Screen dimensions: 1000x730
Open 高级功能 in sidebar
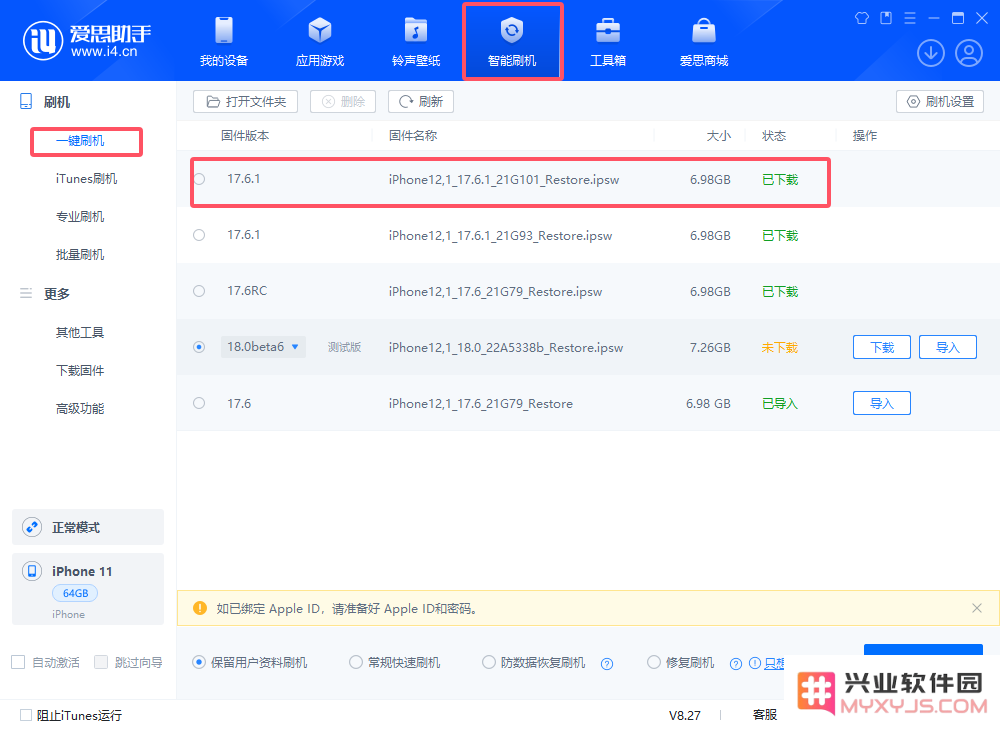click(x=80, y=409)
